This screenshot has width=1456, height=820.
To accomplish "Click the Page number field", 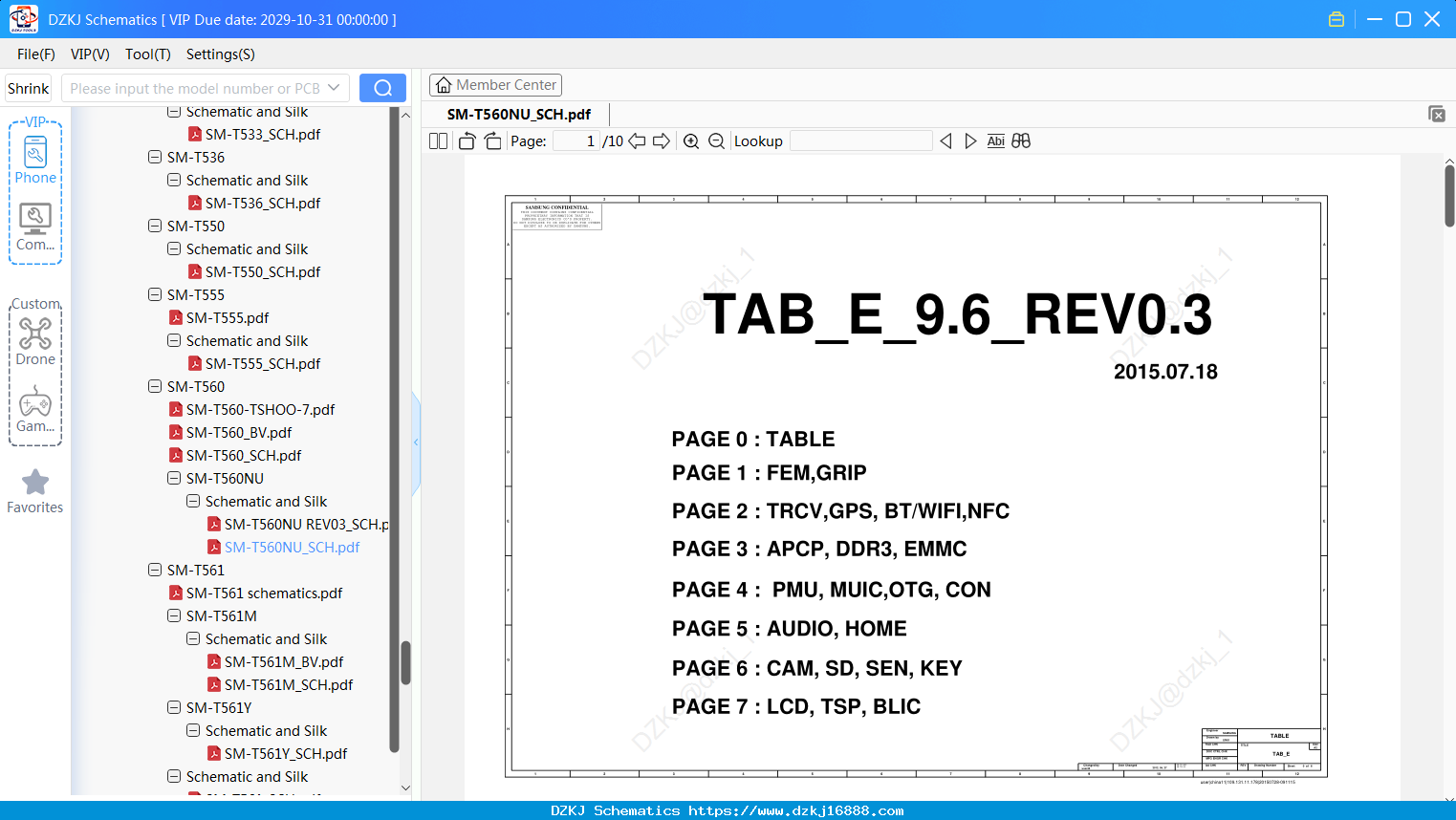I will click(x=576, y=140).
